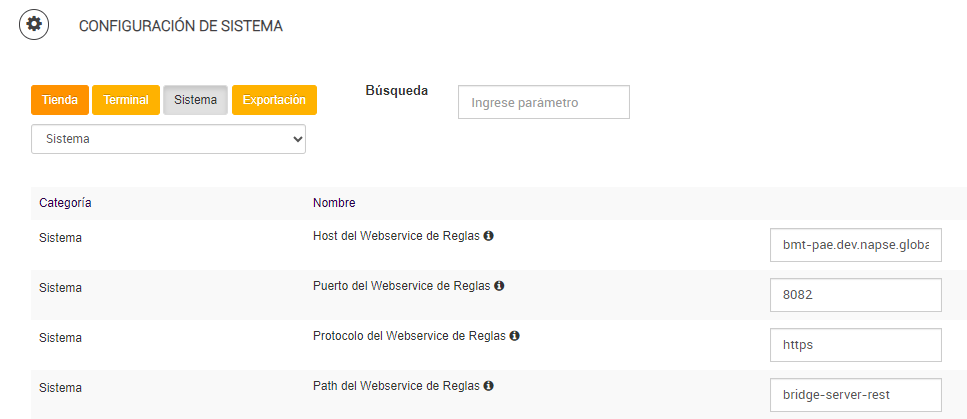Screen dimensions: 967x419
Task: Select the Sistema tab
Action: click(x=195, y=100)
